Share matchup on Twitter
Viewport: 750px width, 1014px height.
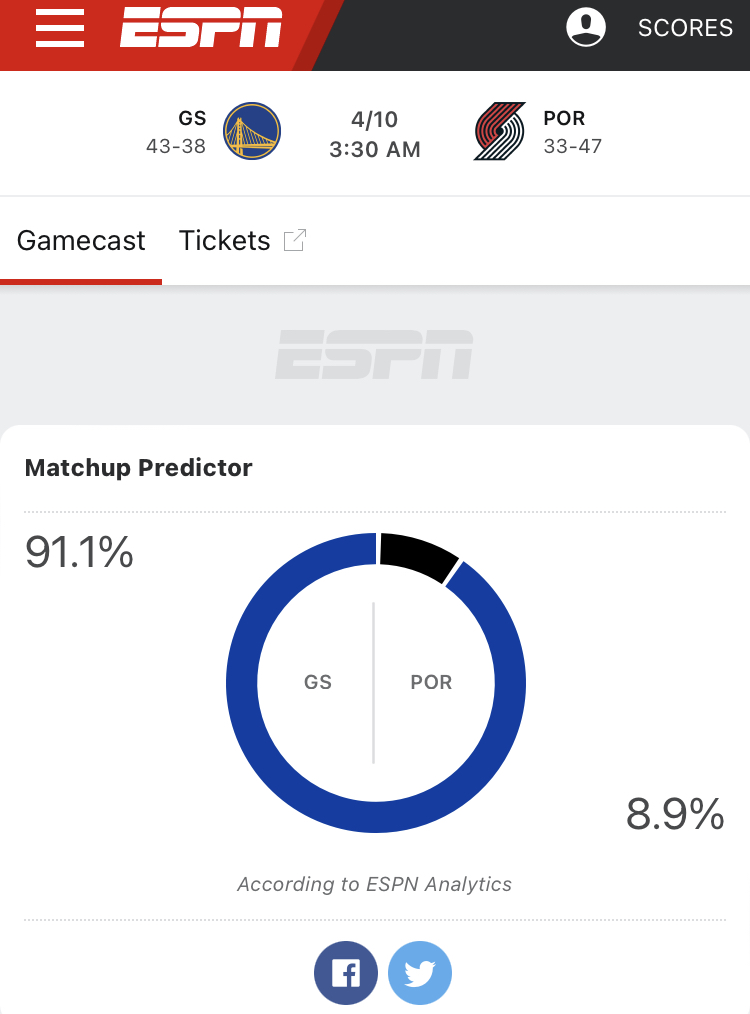pos(420,972)
